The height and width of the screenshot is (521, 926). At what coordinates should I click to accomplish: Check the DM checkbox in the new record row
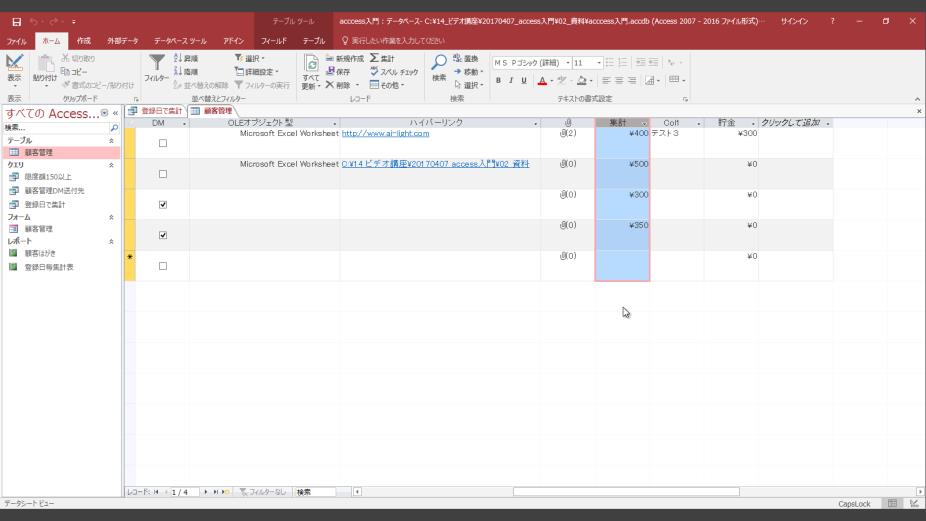[163, 266]
